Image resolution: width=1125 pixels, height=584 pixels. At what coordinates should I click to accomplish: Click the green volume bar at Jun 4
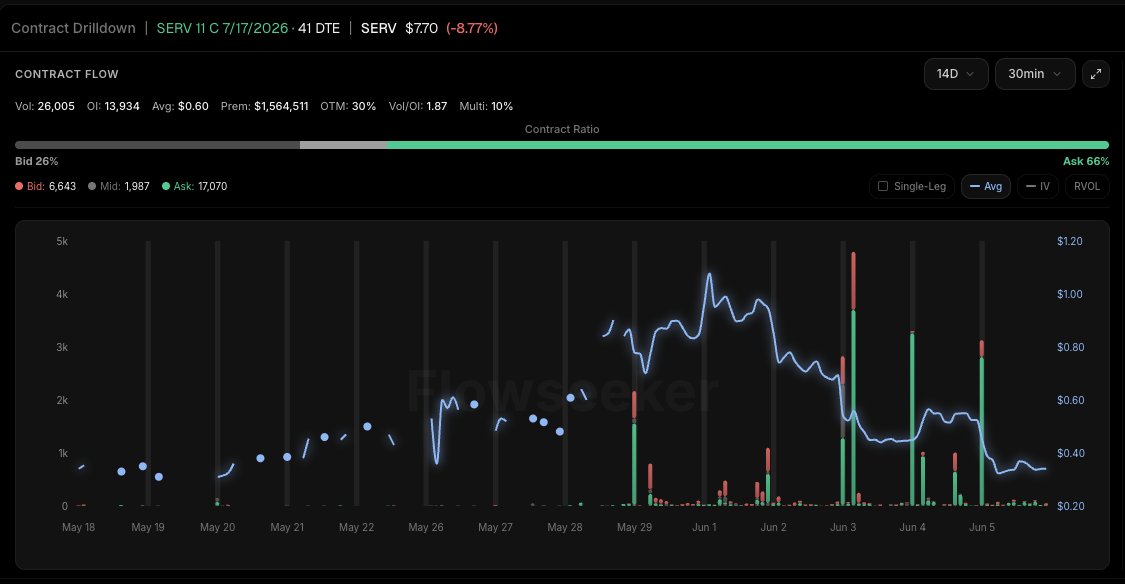click(x=912, y=419)
